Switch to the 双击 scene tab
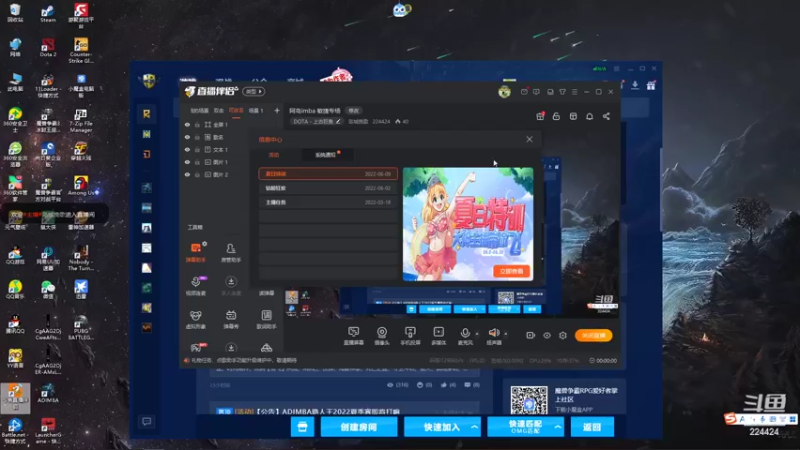The height and width of the screenshot is (450, 800). (219, 110)
